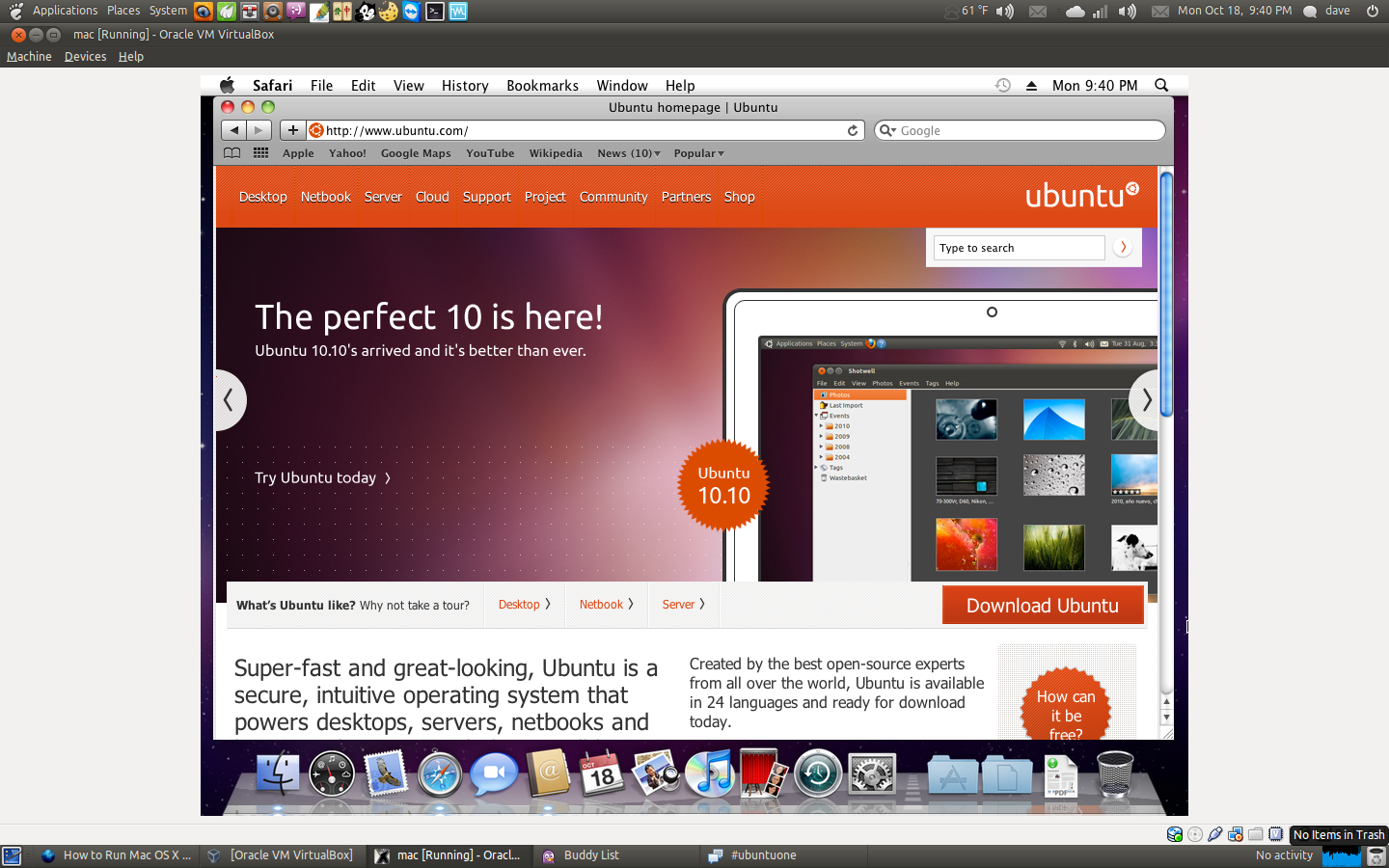Viewport: 1389px width, 868px height.
Task: Launch Preview from the dock
Action: (656, 774)
